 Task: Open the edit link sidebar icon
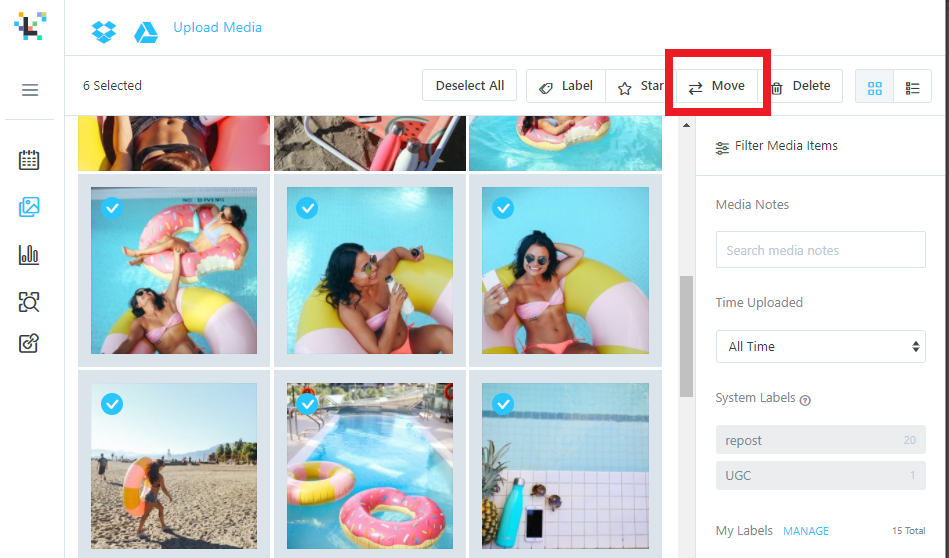coord(29,343)
